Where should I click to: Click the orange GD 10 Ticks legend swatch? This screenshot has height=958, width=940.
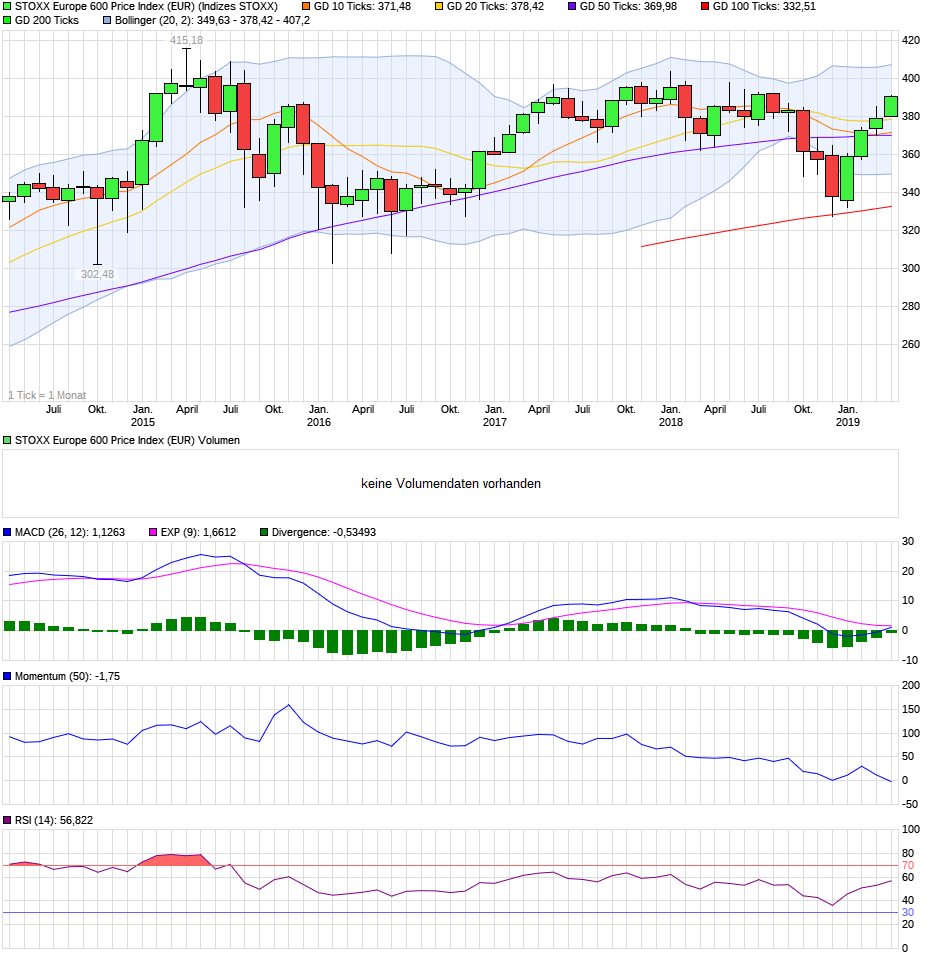tap(306, 7)
